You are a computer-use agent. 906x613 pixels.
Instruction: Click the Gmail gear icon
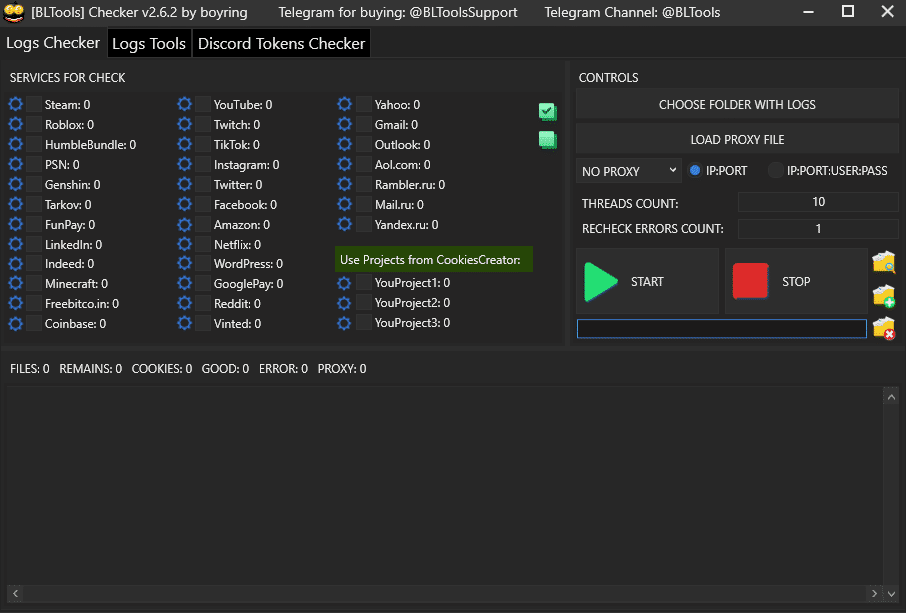click(344, 124)
